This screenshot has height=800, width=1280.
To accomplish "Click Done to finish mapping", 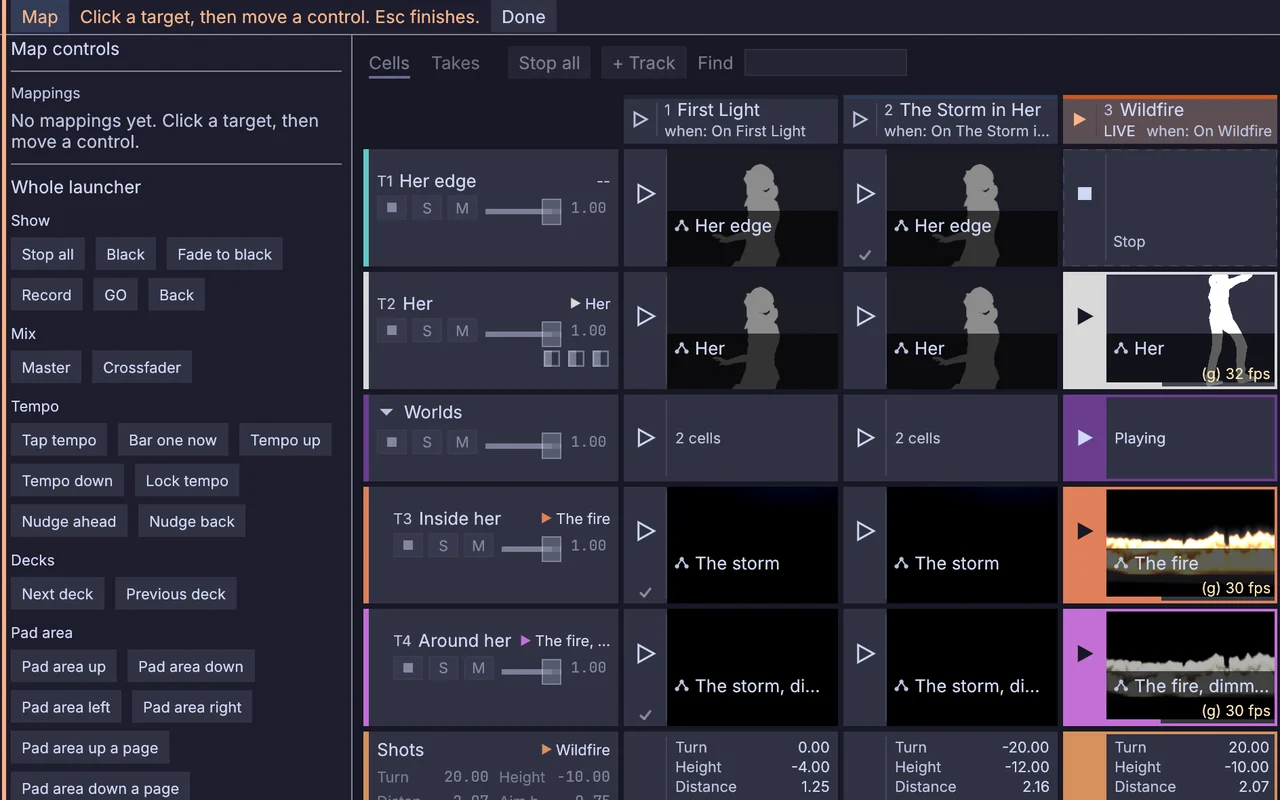I will click(x=524, y=17).
